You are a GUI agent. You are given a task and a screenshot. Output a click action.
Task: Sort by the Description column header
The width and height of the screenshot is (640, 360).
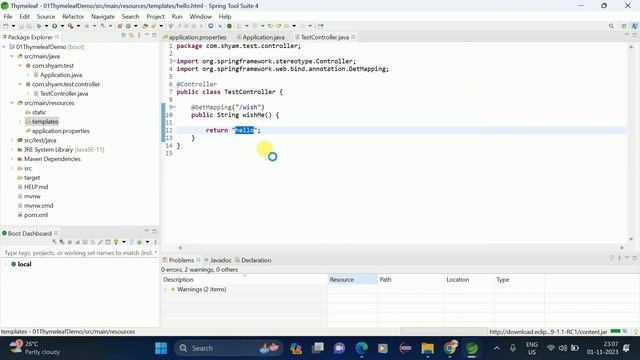point(244,280)
